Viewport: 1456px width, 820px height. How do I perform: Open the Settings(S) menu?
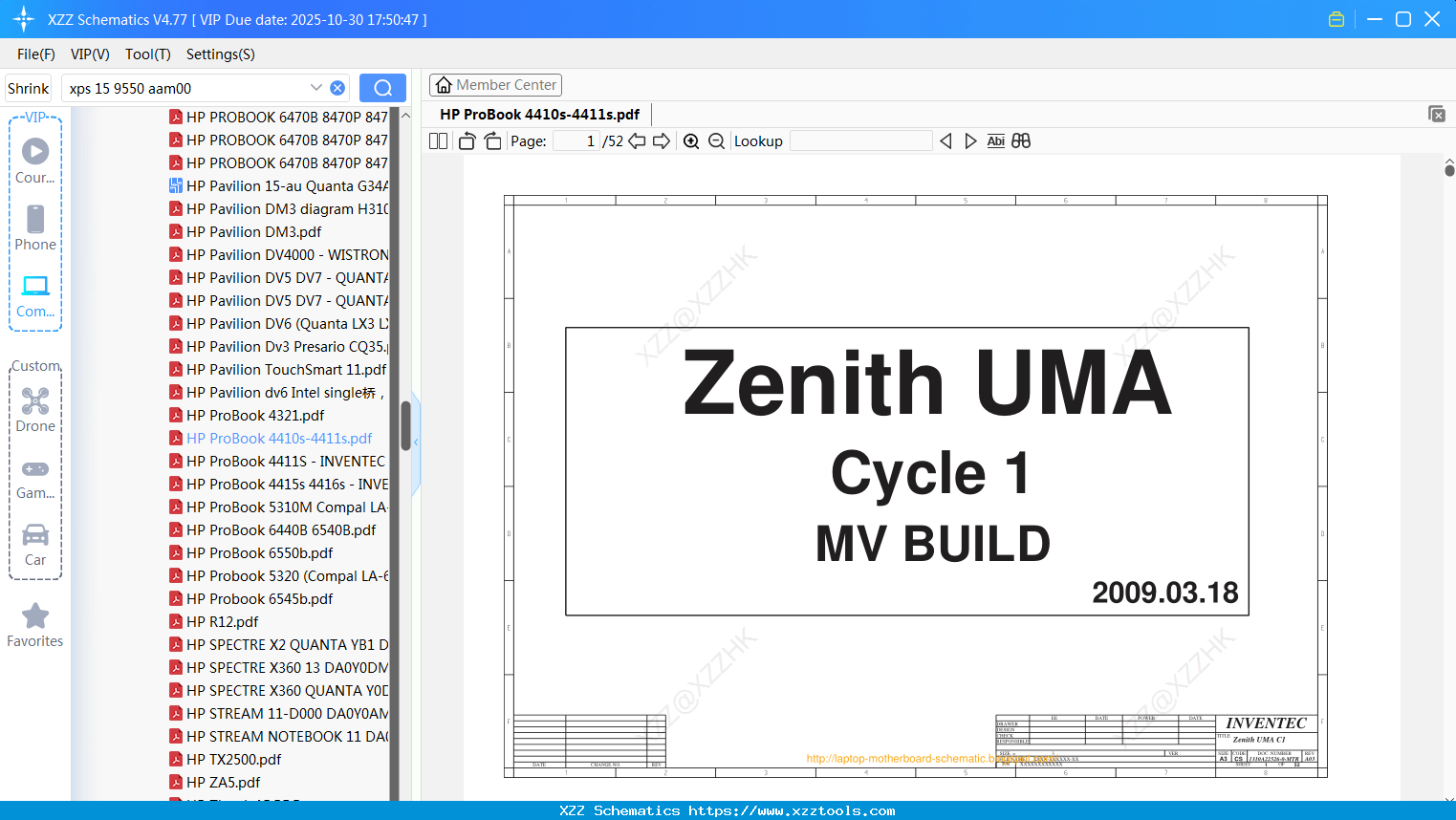pos(221,54)
